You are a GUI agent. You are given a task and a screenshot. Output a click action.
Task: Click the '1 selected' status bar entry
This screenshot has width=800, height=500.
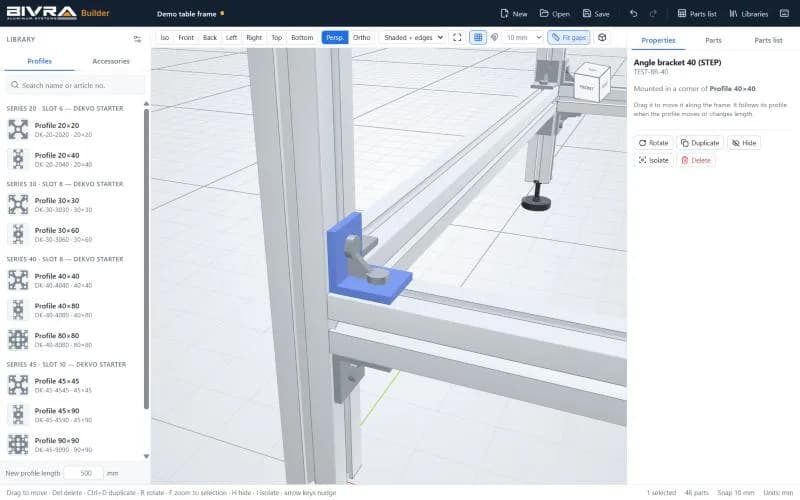point(661,492)
